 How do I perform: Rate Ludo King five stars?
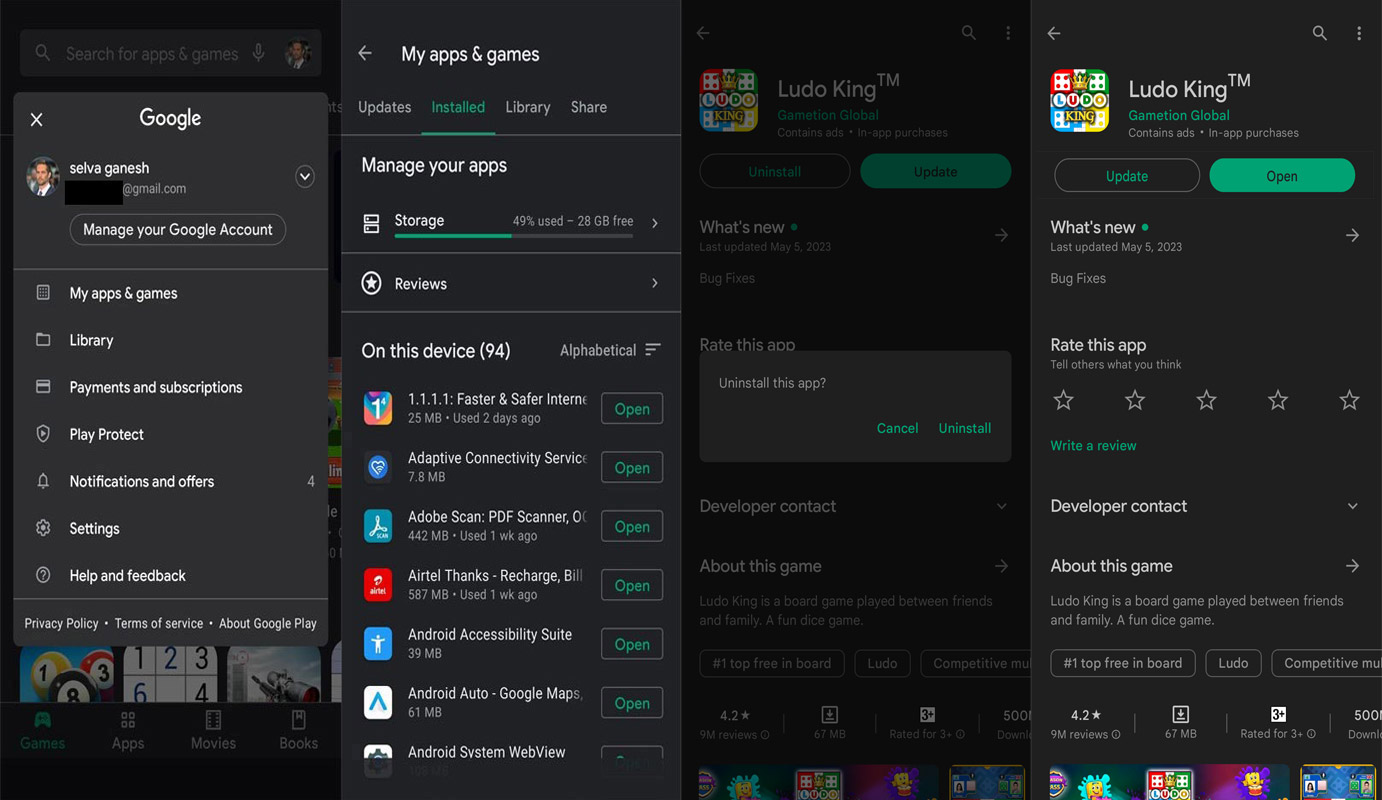click(1349, 401)
